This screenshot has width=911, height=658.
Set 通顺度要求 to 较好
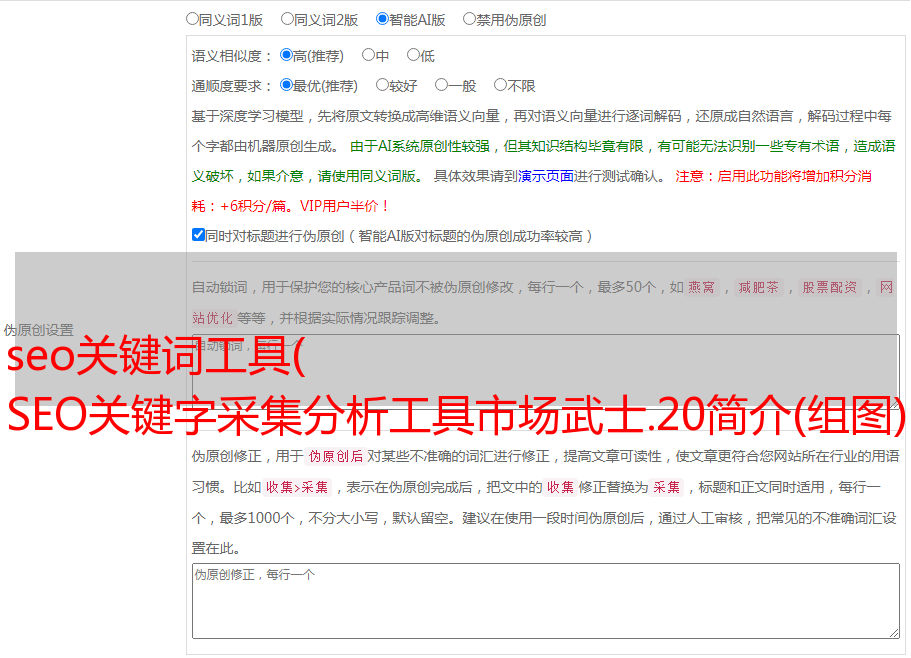pyautogui.click(x=382, y=85)
